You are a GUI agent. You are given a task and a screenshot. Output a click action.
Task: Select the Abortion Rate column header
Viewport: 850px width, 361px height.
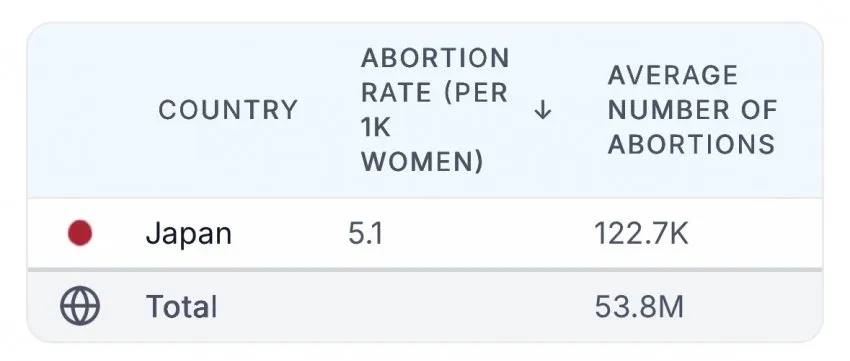pyautogui.click(x=435, y=110)
